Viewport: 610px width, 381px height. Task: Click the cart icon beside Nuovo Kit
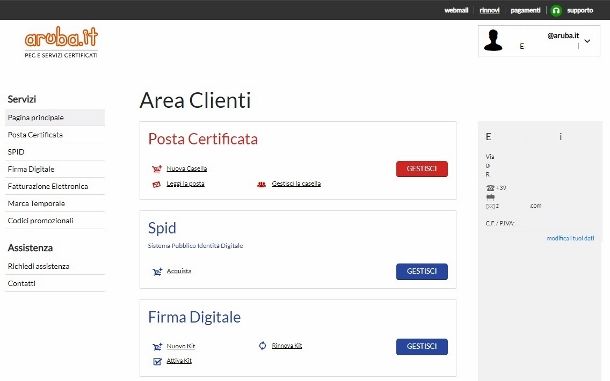coord(157,346)
